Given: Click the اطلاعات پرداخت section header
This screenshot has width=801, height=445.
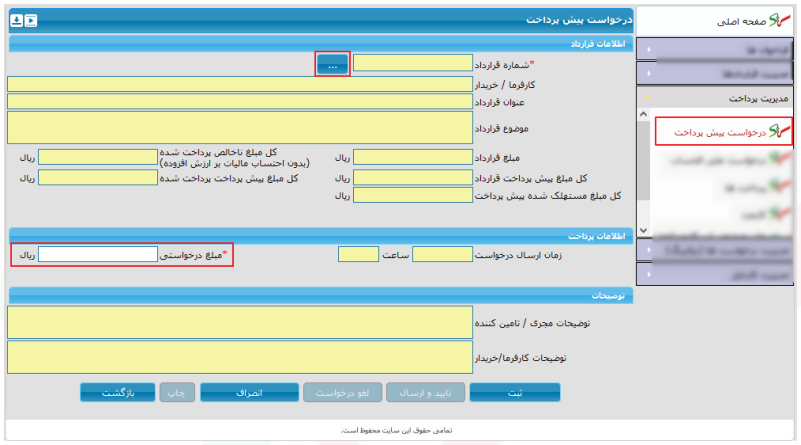Looking at the screenshot, I should click(x=321, y=236).
